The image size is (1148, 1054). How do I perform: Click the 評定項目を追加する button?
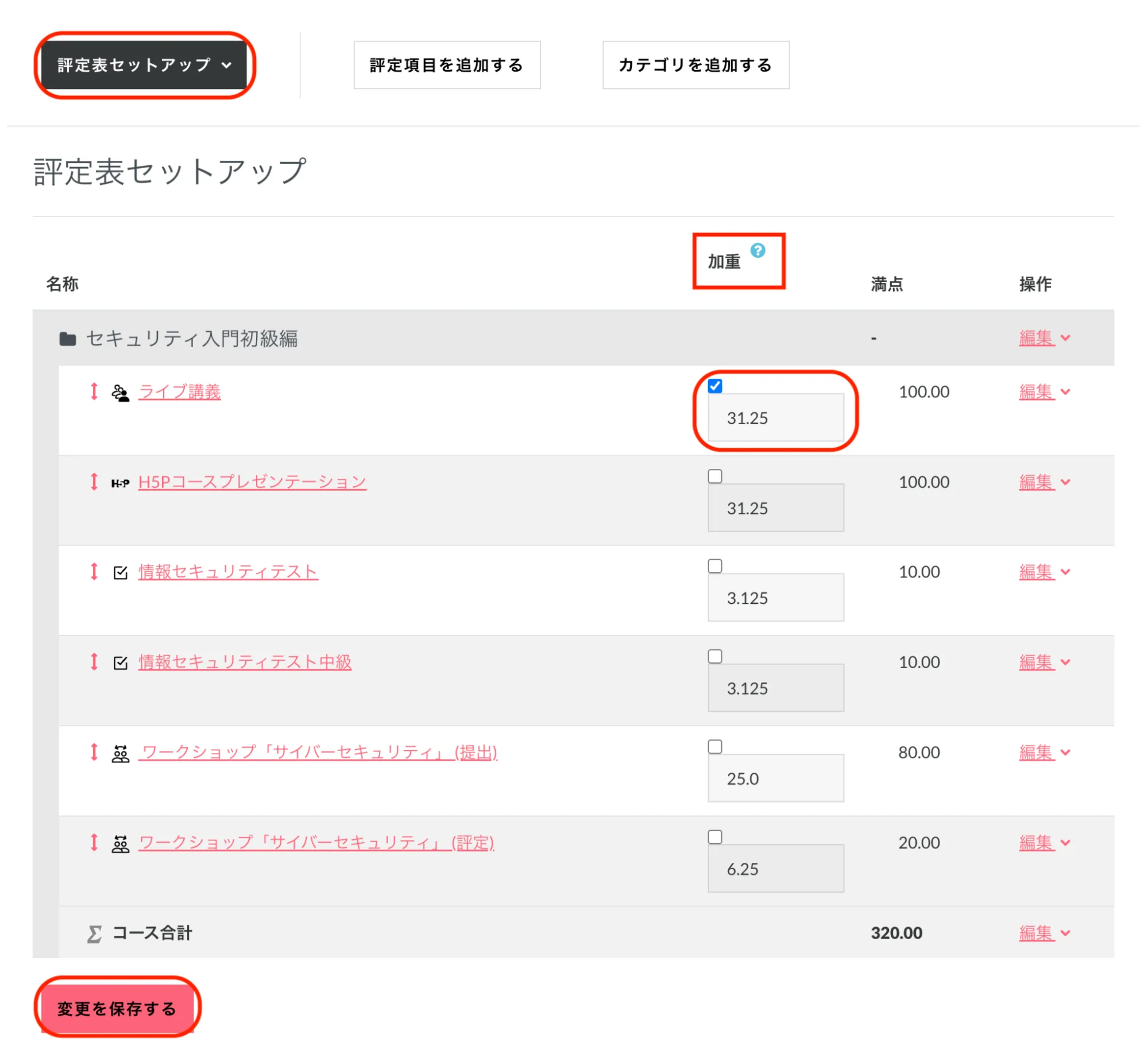(446, 65)
